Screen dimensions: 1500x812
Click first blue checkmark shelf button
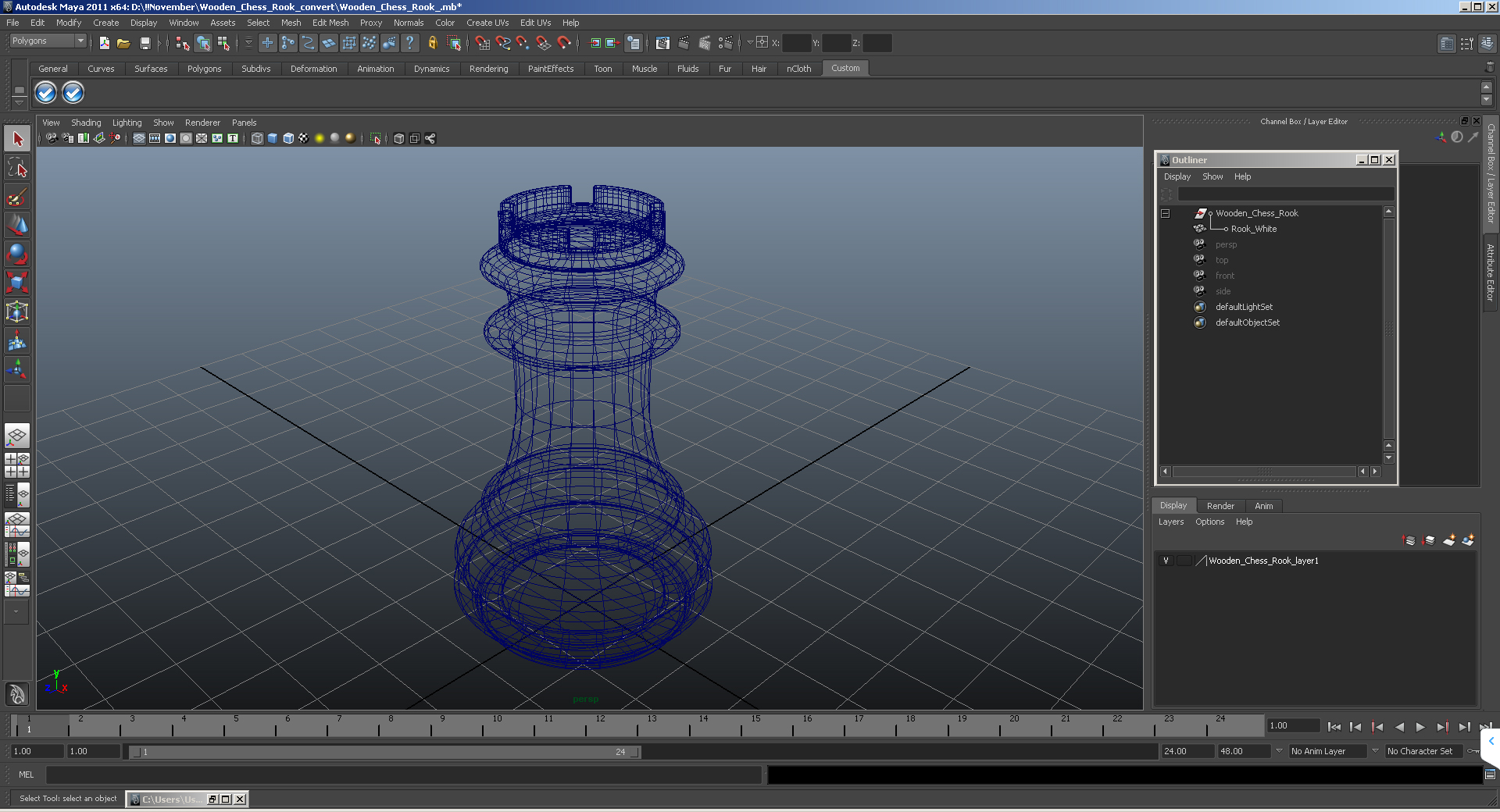[x=46, y=93]
